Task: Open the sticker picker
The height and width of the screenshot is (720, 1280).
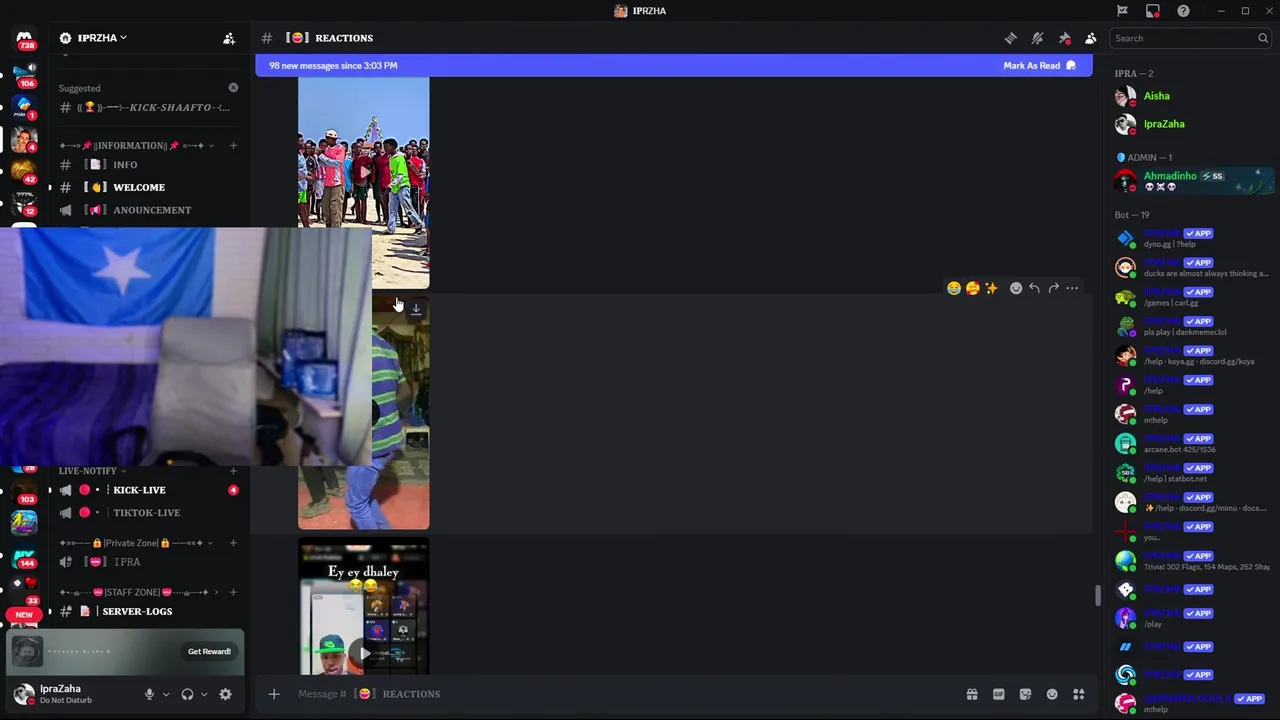Action: [x=1025, y=694]
